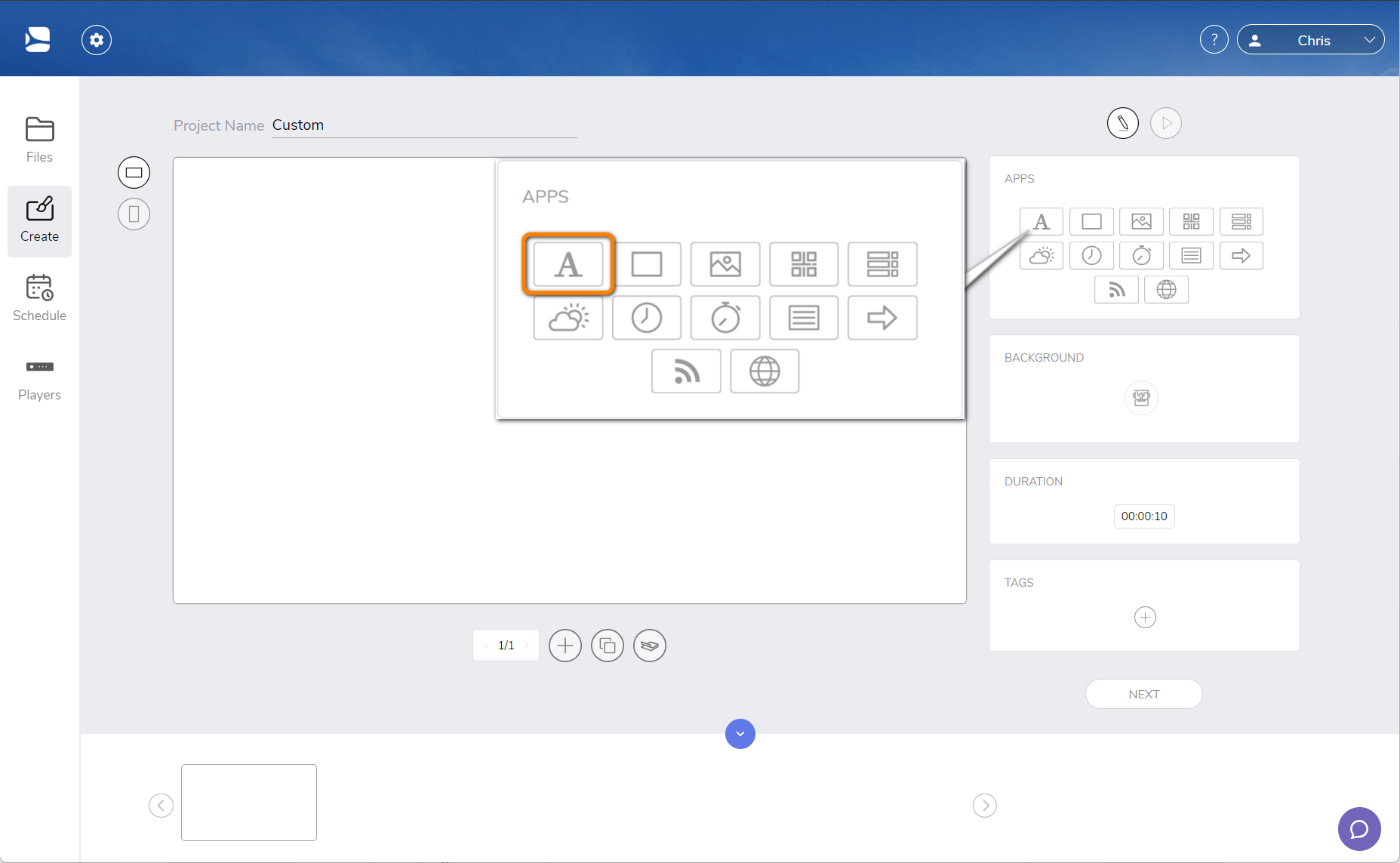Duplicate the current page

click(x=608, y=646)
